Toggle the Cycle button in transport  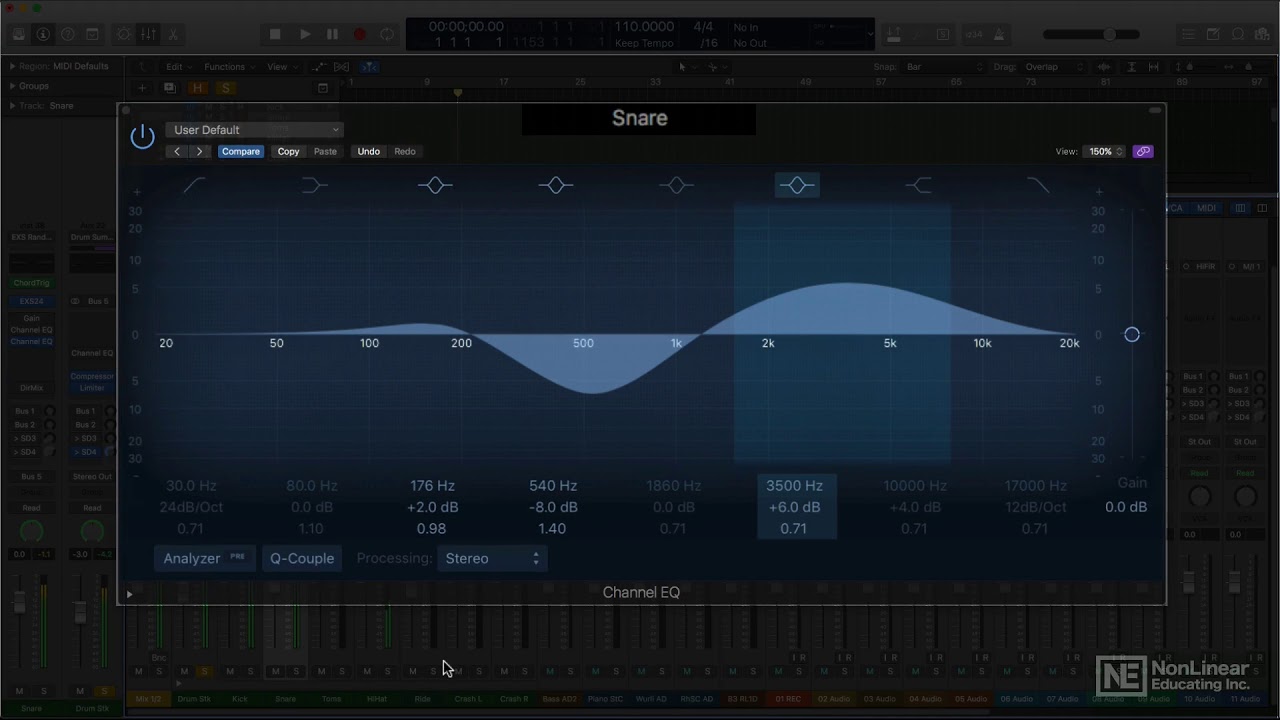(x=387, y=34)
